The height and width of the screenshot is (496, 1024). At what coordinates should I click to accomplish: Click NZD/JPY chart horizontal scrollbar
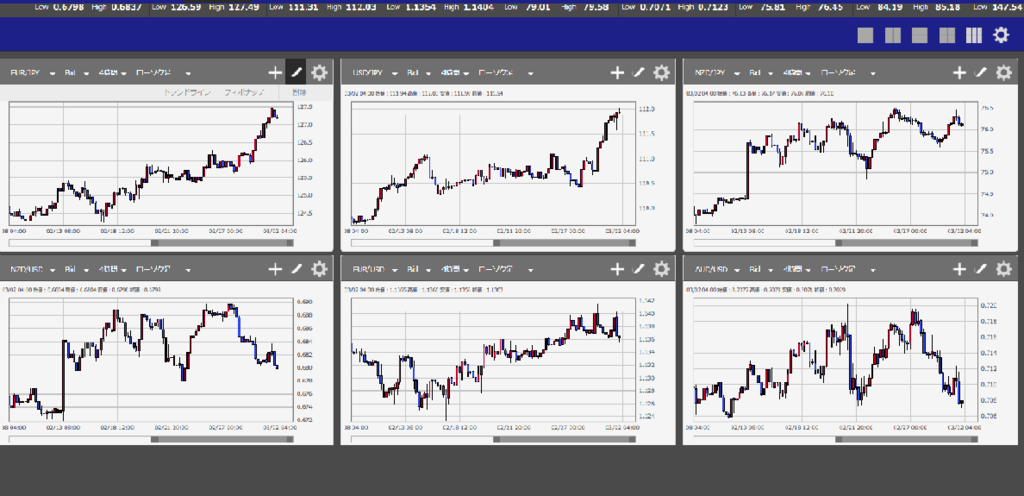pos(835,243)
